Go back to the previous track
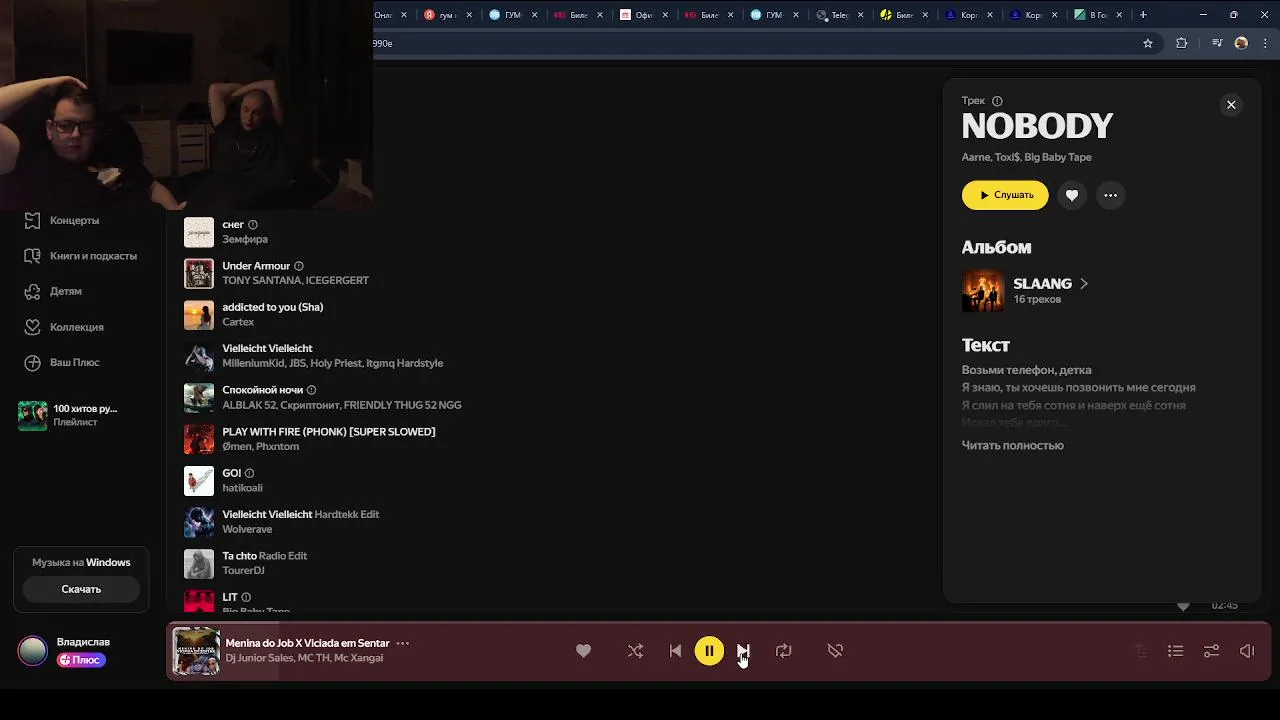This screenshot has width=1280, height=720. pos(675,651)
